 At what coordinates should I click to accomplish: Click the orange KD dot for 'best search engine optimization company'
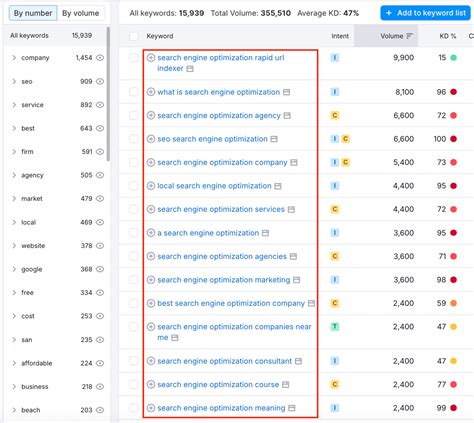[453, 303]
